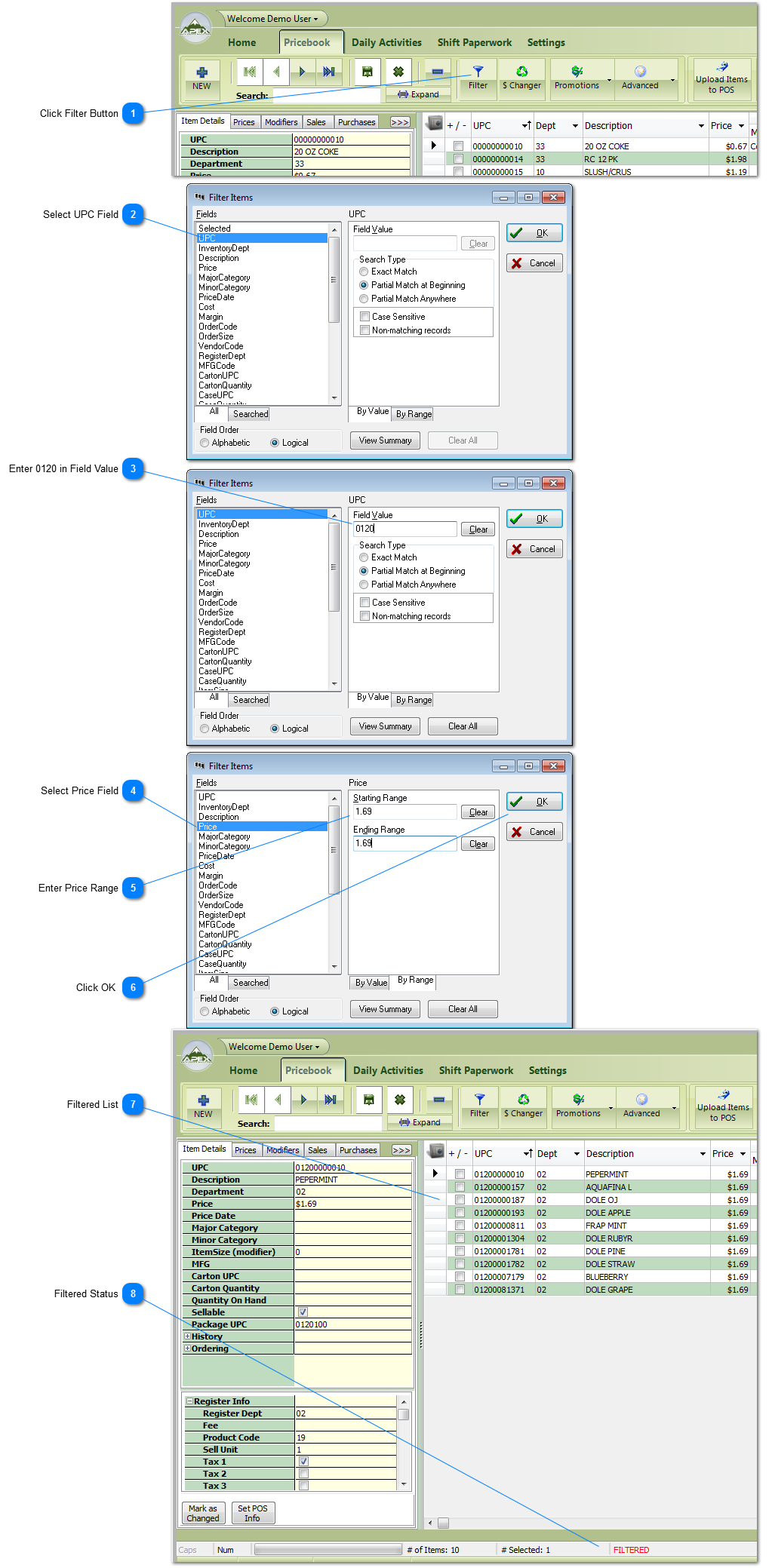Click the Set POS Info button
The width and height of the screenshot is (772, 1568).
click(252, 1513)
